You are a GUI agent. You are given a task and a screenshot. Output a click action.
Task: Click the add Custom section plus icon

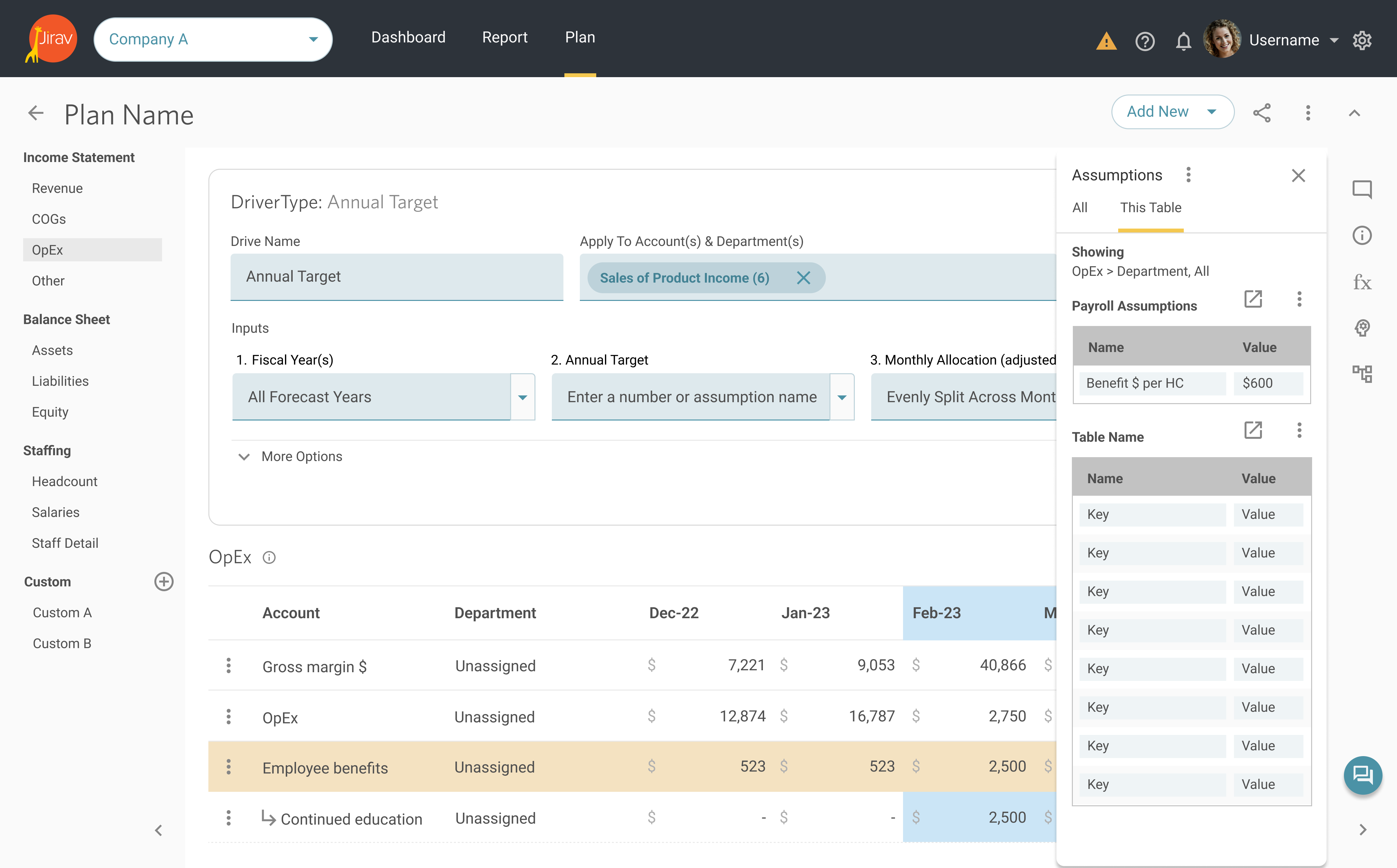tap(164, 582)
